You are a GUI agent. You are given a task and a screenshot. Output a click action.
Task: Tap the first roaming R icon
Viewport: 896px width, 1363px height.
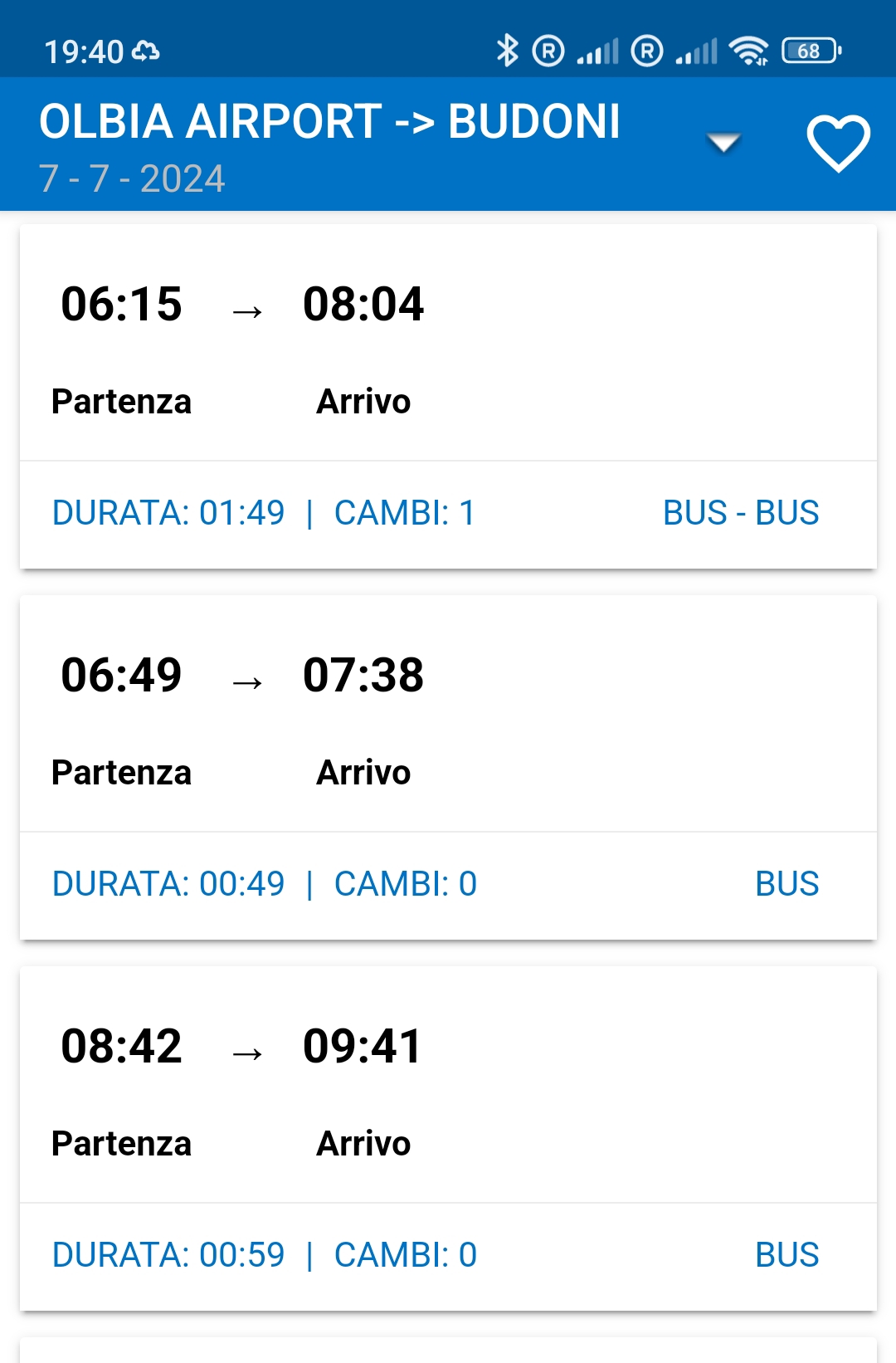pos(548,51)
